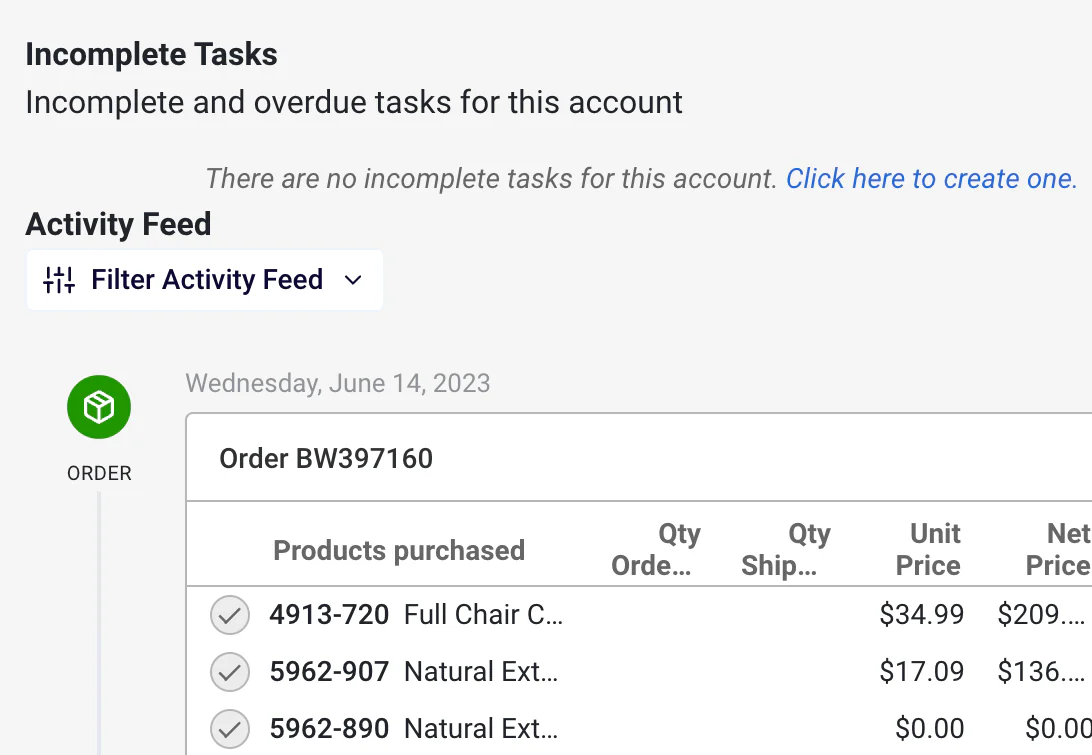Expand the chevron beside Filter Activity Feed
Screen dimensions: 1092x755
[353, 280]
